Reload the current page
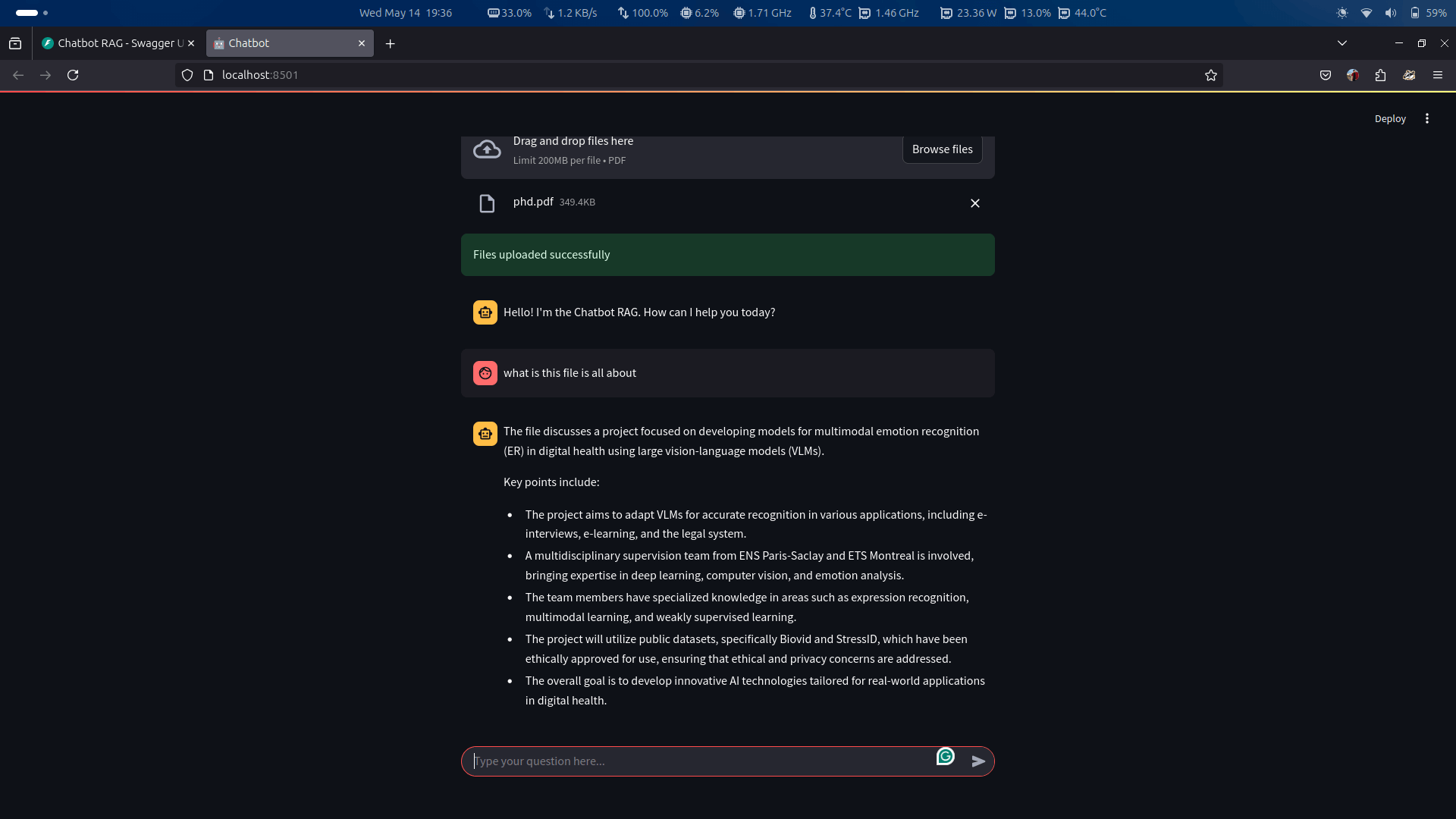This screenshot has width=1456, height=819. (73, 75)
